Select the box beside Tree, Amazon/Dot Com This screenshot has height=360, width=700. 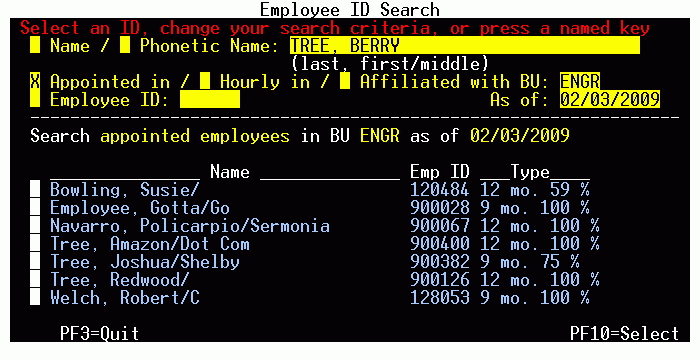[x=35, y=243]
